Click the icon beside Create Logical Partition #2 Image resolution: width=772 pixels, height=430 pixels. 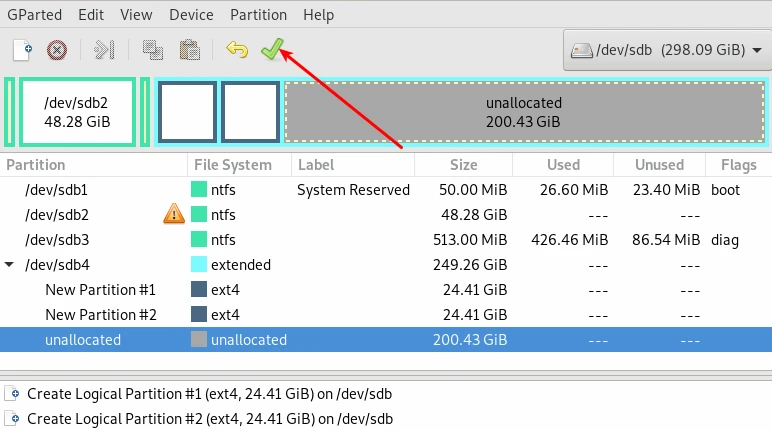point(13,419)
